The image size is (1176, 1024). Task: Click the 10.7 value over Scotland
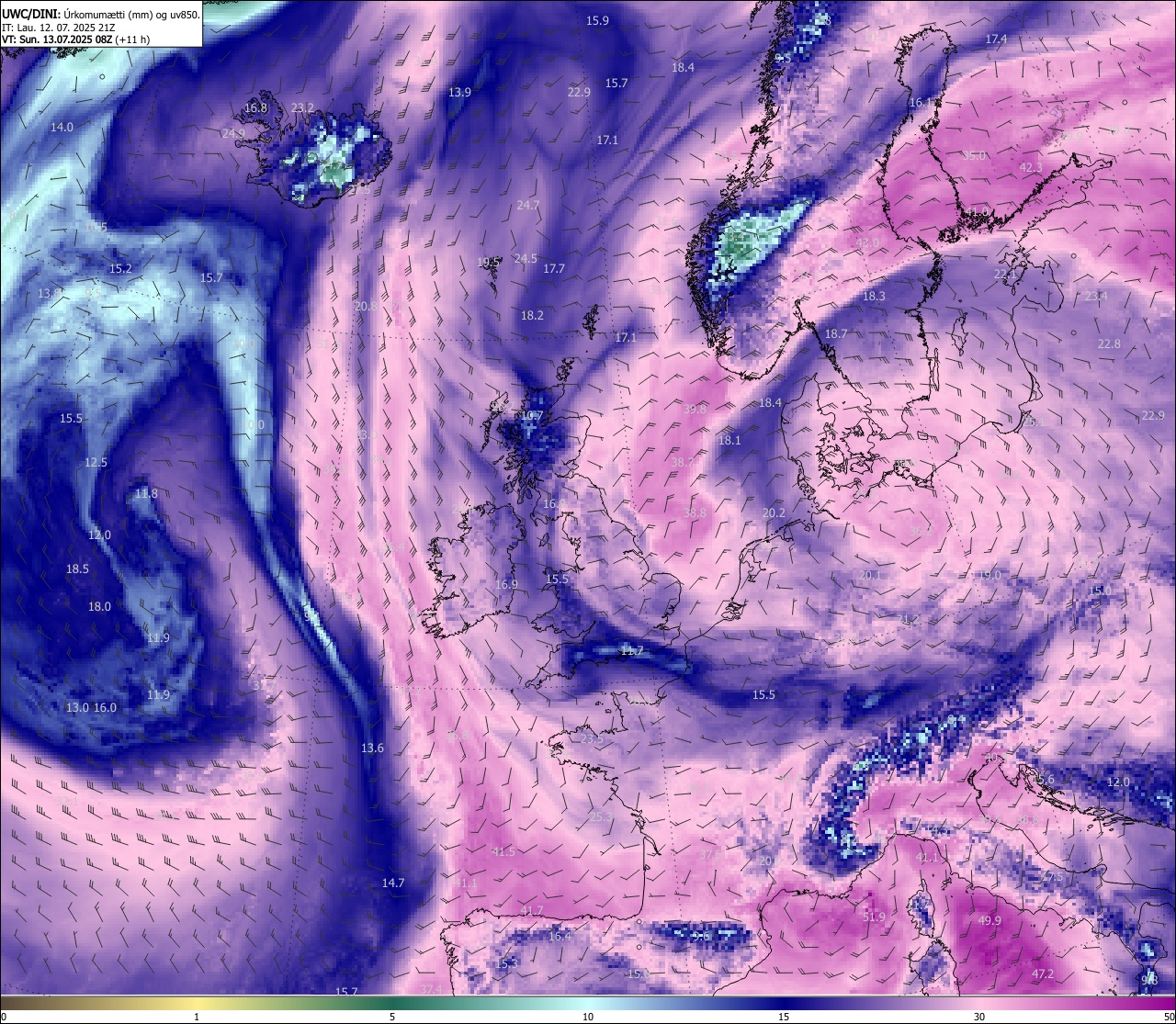532,416
